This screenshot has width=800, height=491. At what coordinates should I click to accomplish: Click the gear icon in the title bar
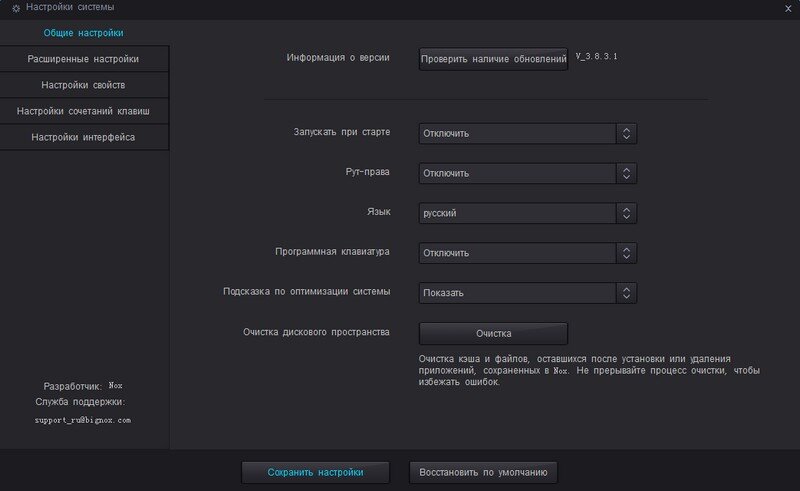pyautogui.click(x=16, y=8)
